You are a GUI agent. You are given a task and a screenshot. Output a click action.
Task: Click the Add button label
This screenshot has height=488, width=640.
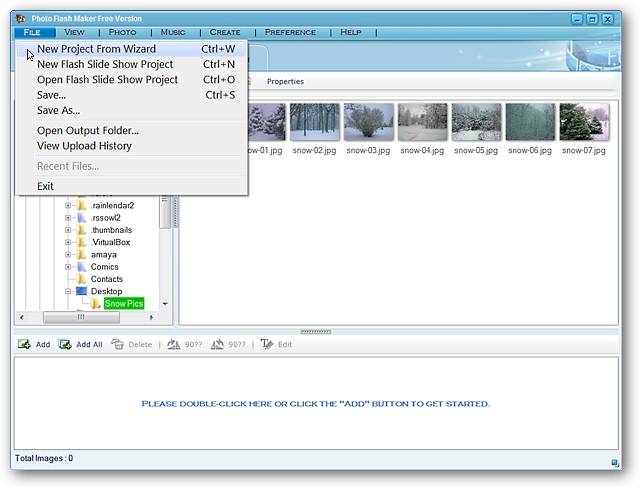(43, 344)
